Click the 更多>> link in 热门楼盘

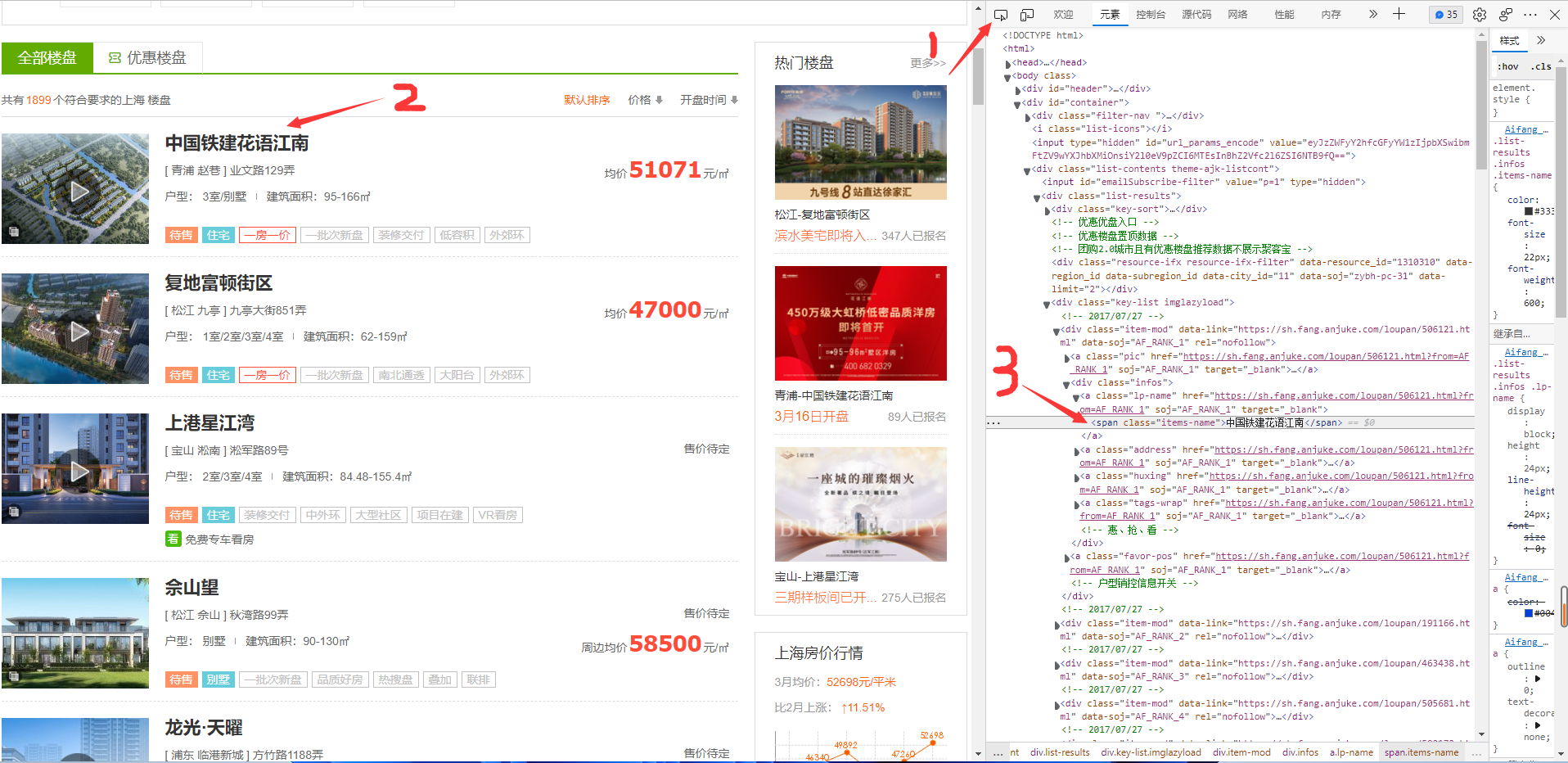coord(928,63)
